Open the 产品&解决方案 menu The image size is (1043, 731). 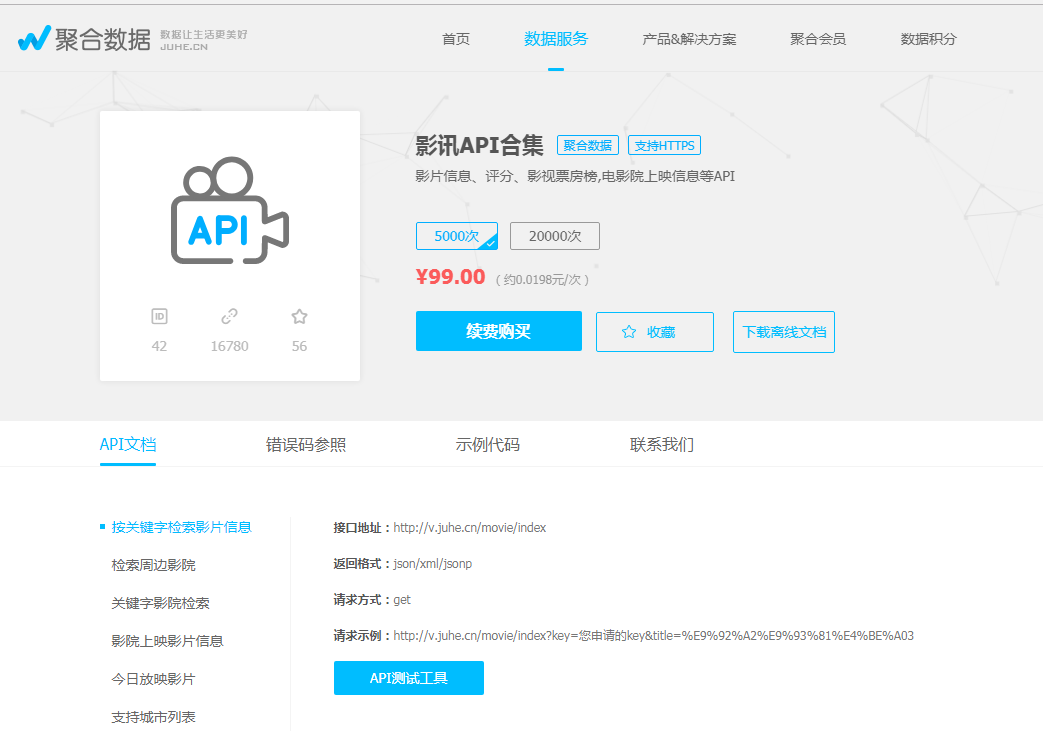tap(689, 39)
